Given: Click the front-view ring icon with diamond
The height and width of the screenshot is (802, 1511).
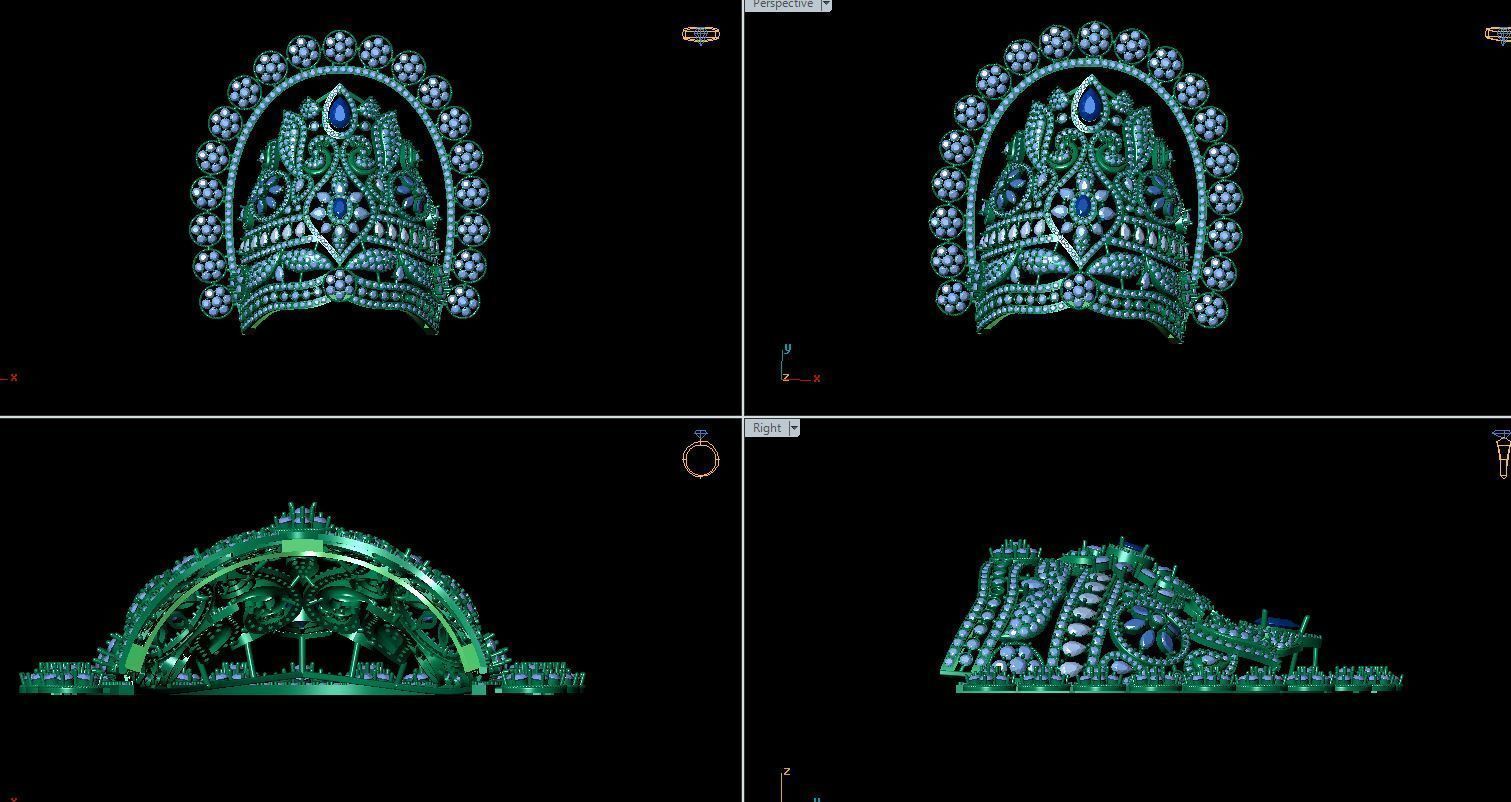Looking at the screenshot, I should [701, 454].
